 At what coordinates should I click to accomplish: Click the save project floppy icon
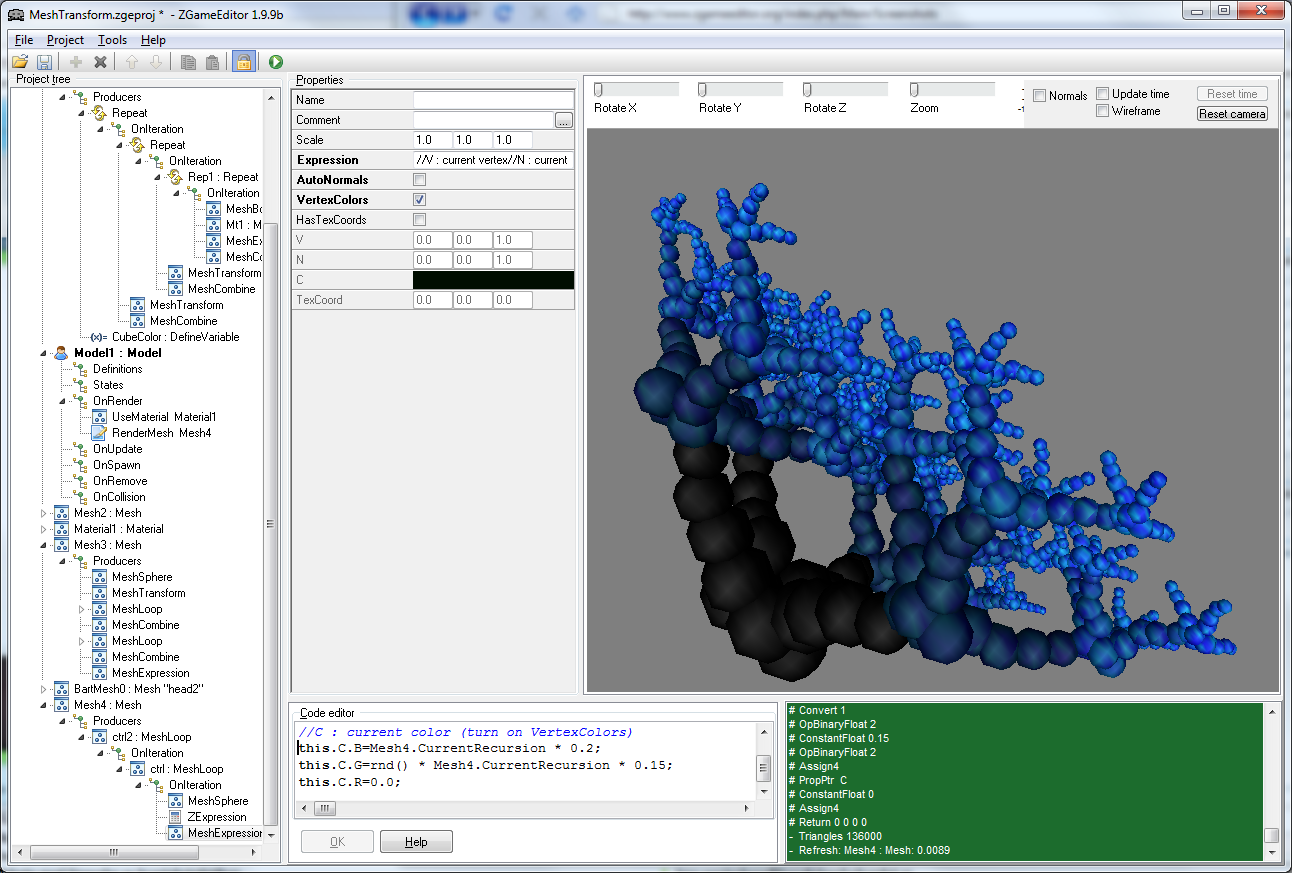point(44,62)
